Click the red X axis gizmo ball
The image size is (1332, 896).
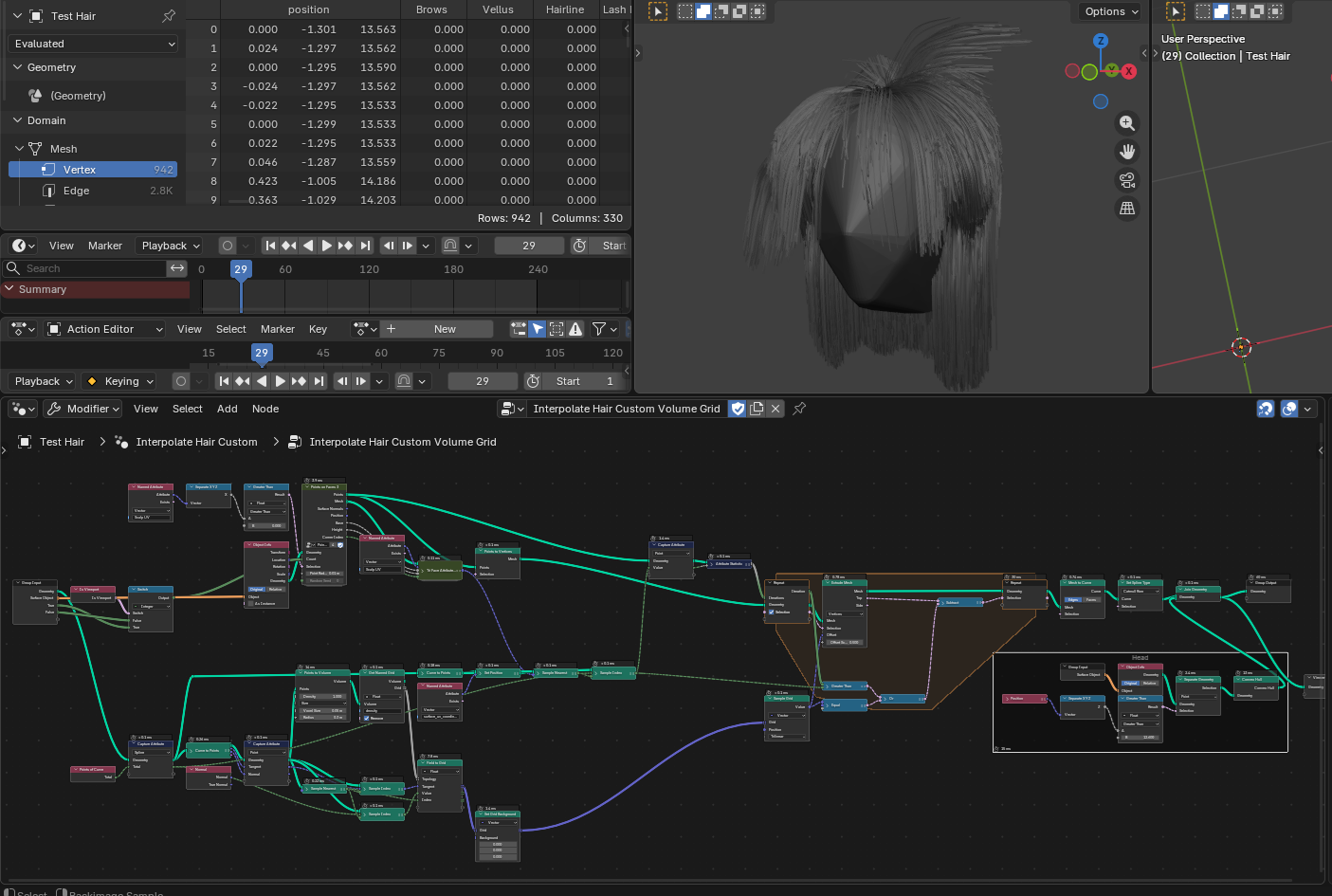coord(1129,71)
